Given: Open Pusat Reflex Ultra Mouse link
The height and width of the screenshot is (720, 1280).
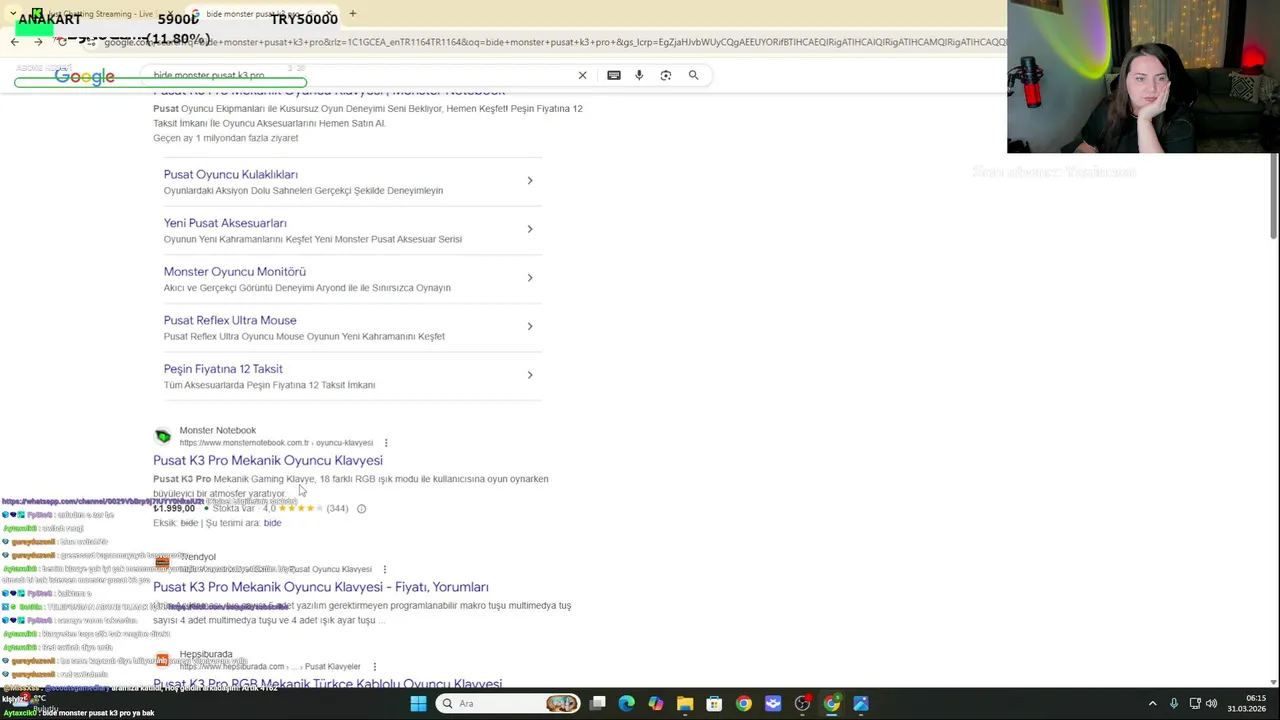Looking at the screenshot, I should click(x=230, y=320).
